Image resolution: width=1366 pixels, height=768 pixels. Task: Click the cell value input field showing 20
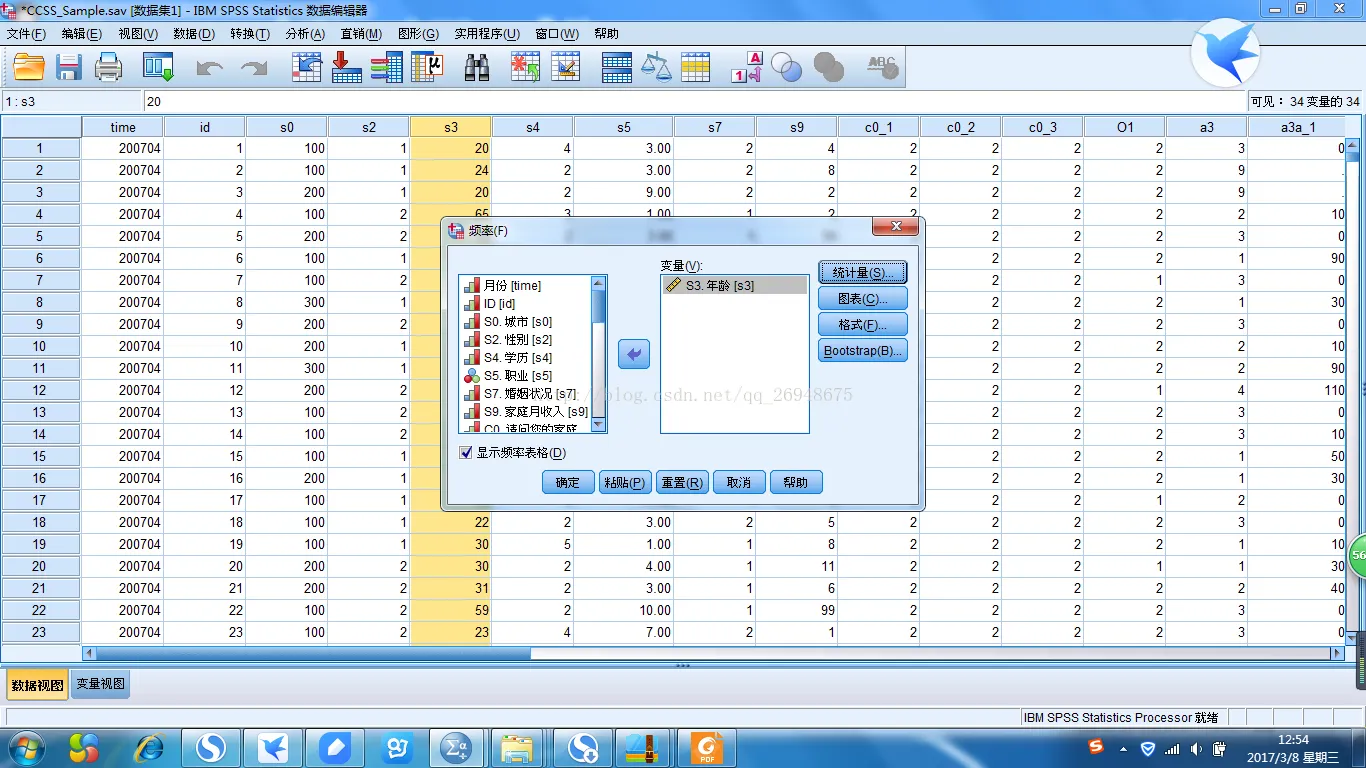[x=695, y=101]
